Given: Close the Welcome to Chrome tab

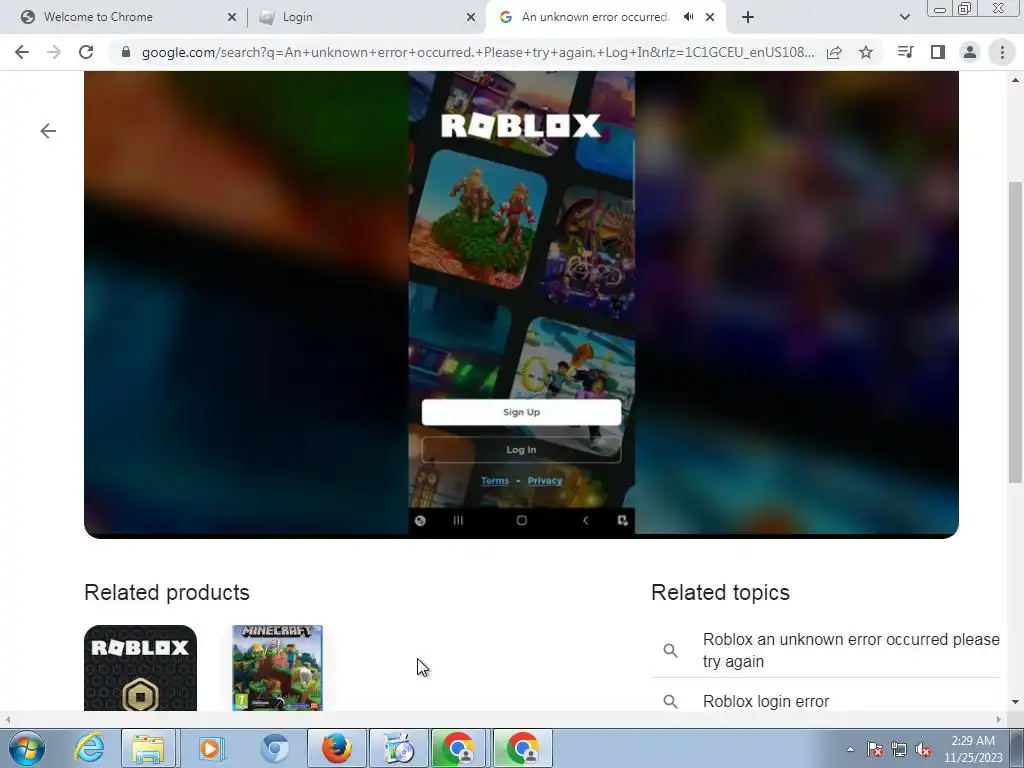Looking at the screenshot, I should [x=232, y=17].
